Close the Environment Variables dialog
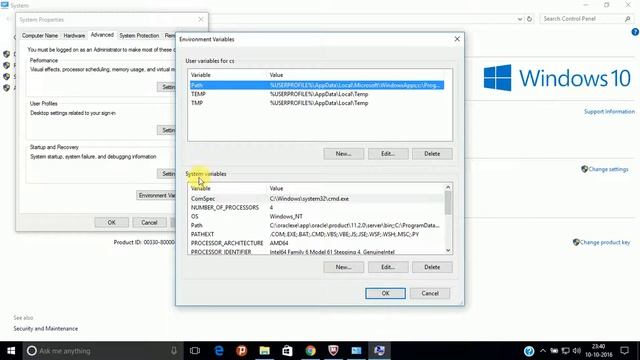 457,39
